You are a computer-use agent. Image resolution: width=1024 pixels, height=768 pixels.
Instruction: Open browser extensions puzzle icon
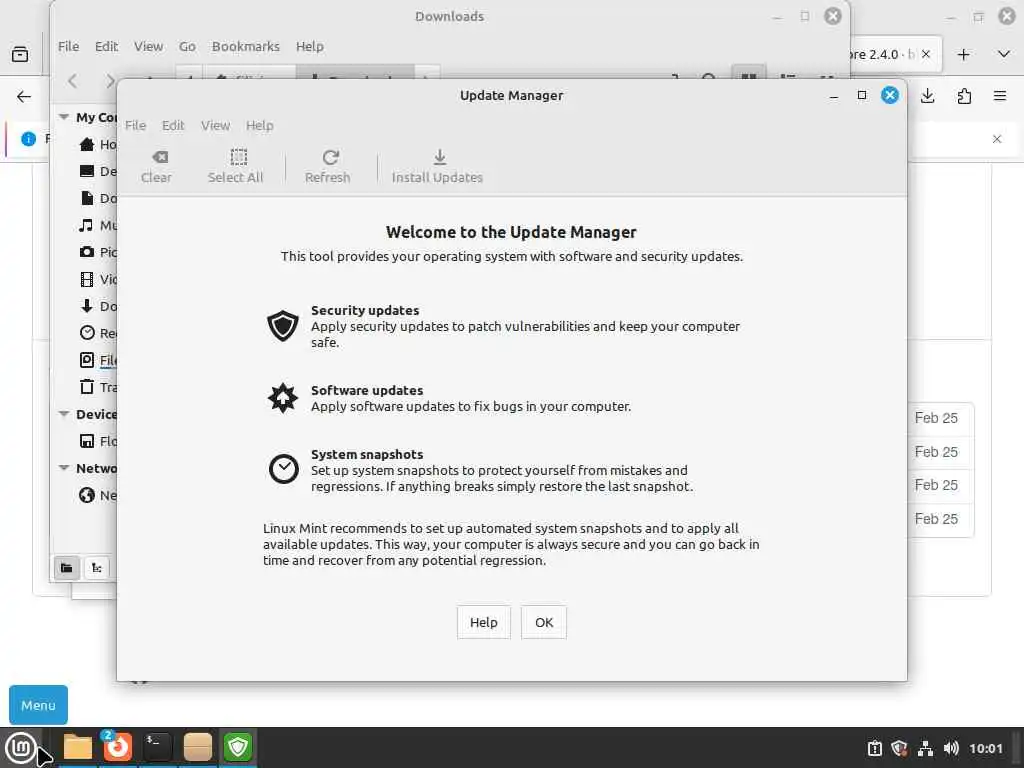[x=964, y=97]
